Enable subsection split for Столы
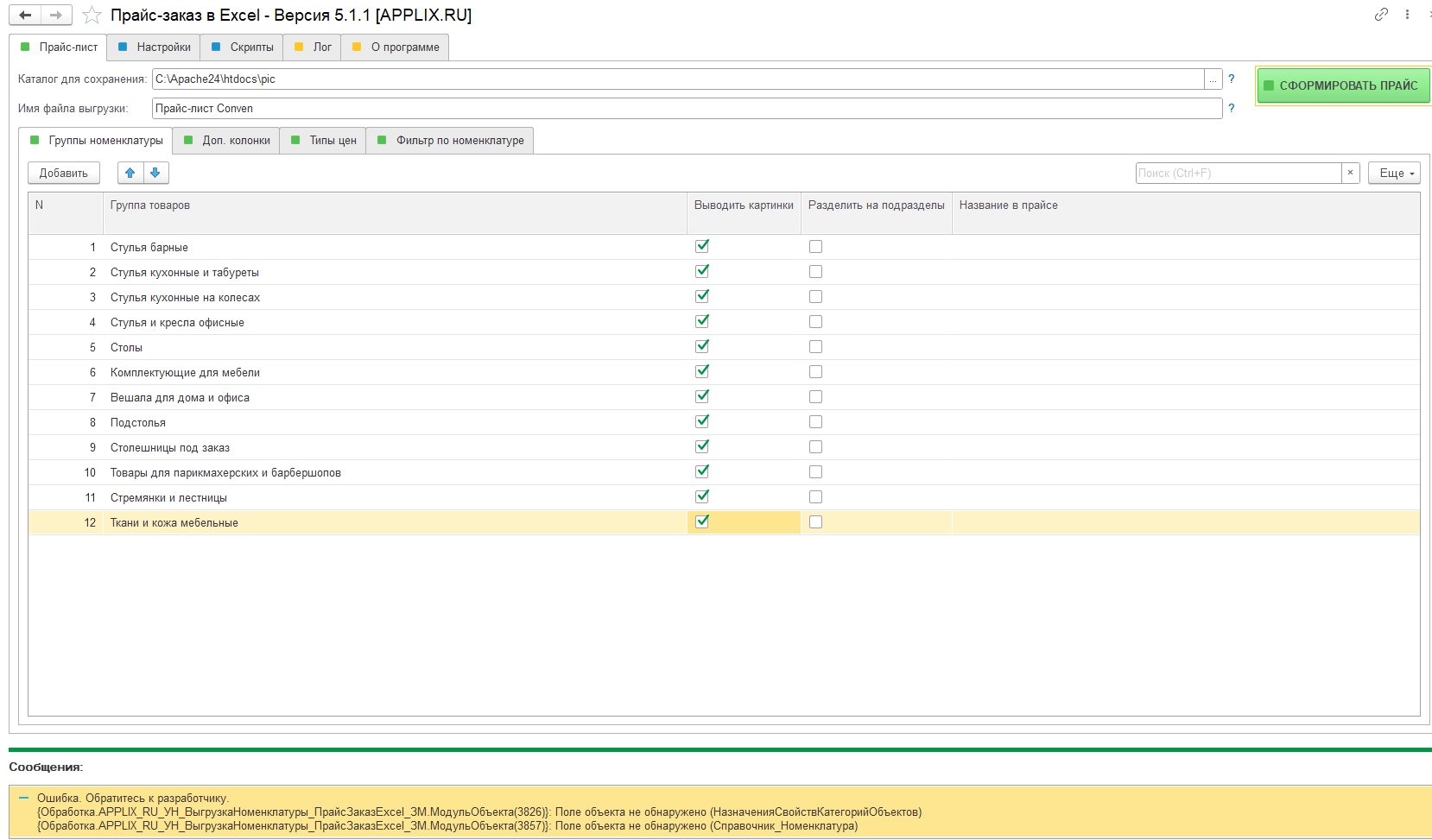The image size is (1432, 840). coord(815,347)
